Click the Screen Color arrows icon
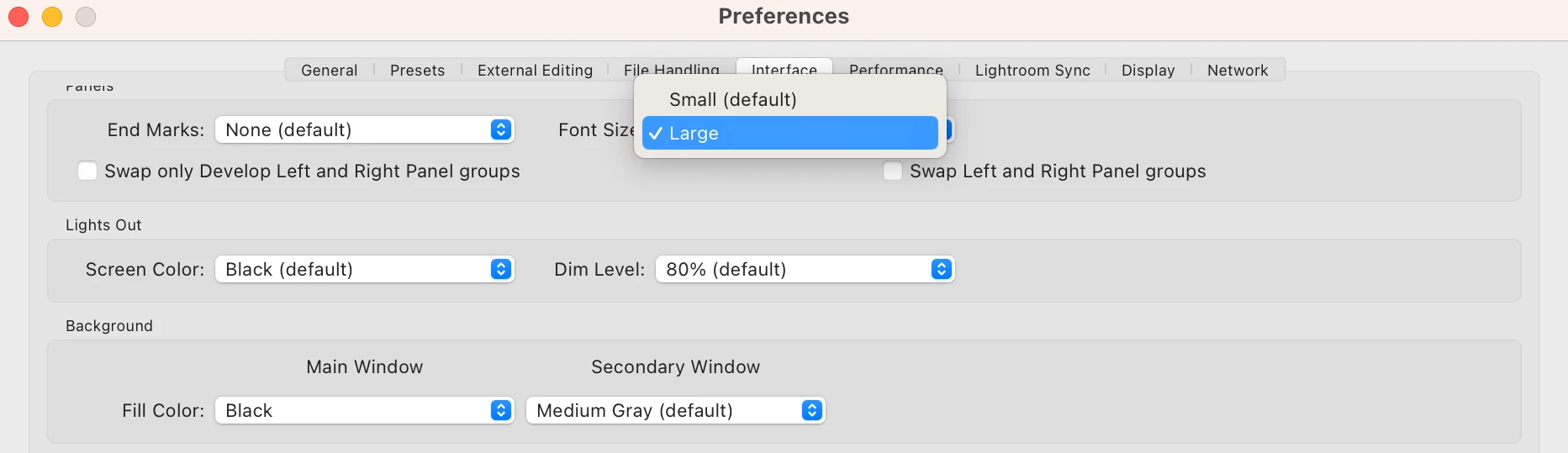 (x=501, y=270)
